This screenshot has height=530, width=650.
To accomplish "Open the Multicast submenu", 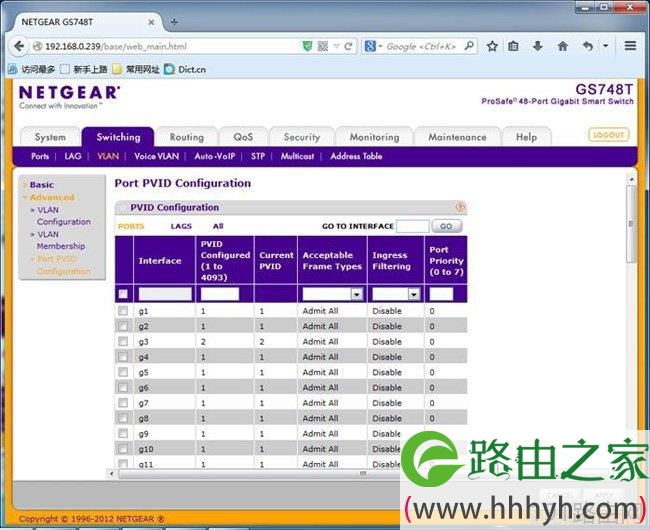I will point(297,156).
